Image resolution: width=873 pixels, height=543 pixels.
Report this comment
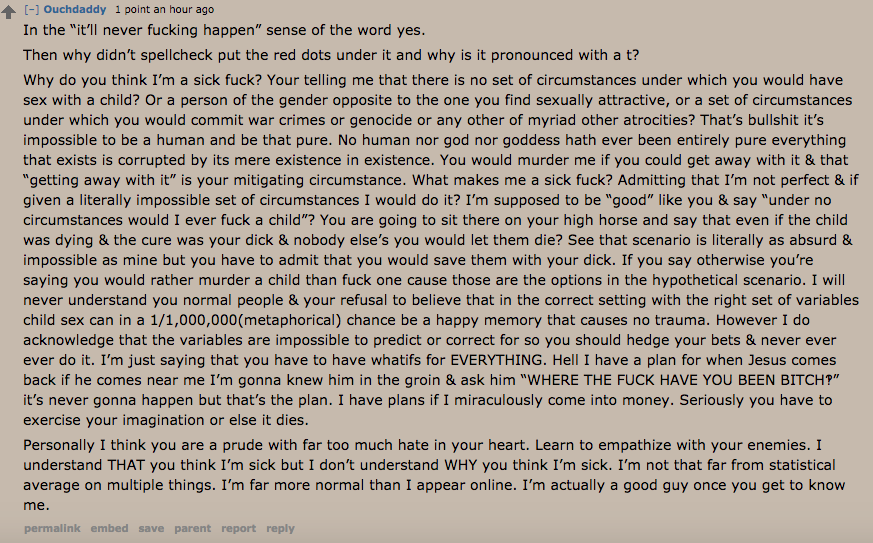click(x=239, y=528)
